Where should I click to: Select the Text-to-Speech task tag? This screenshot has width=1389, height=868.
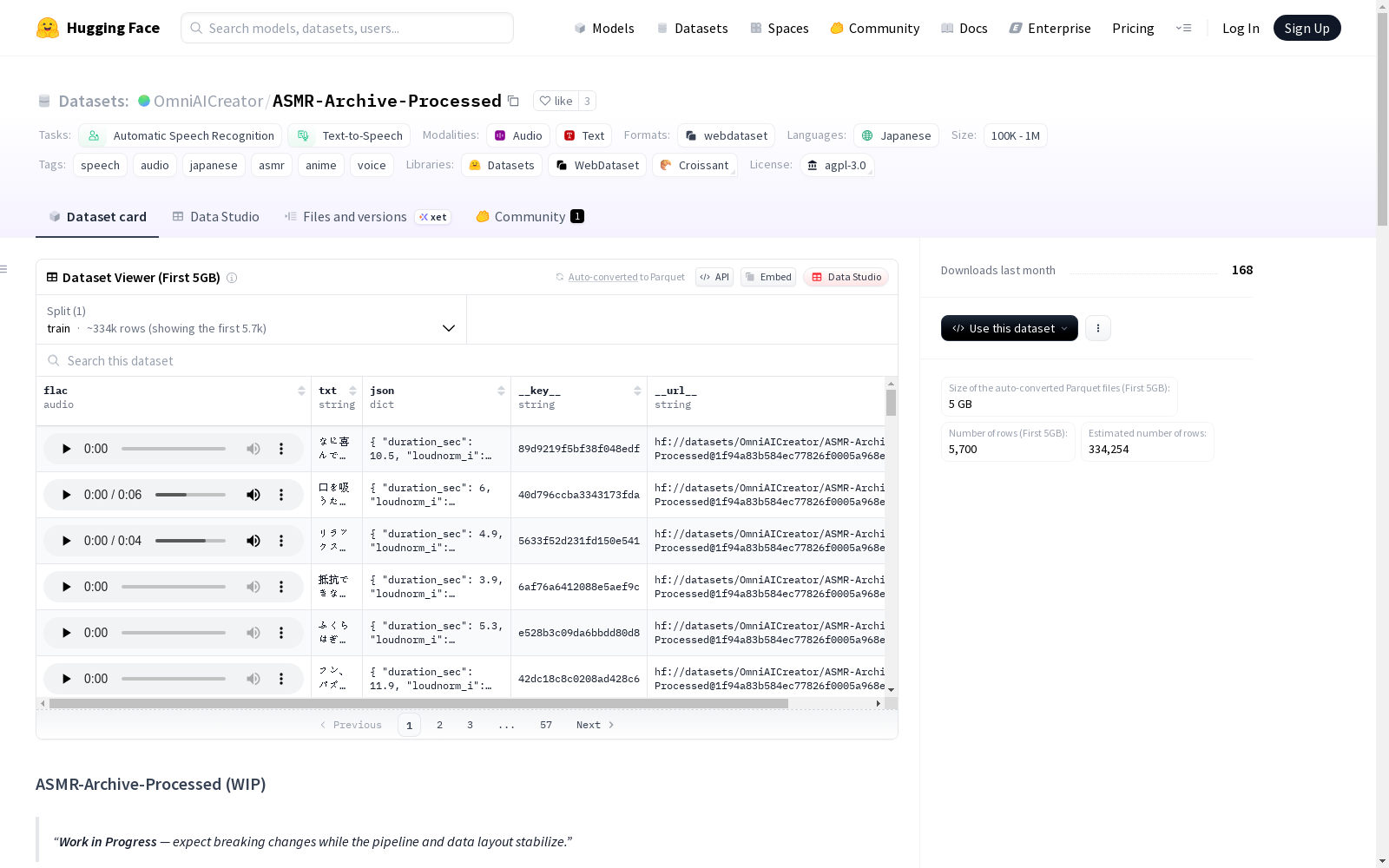[x=349, y=135]
